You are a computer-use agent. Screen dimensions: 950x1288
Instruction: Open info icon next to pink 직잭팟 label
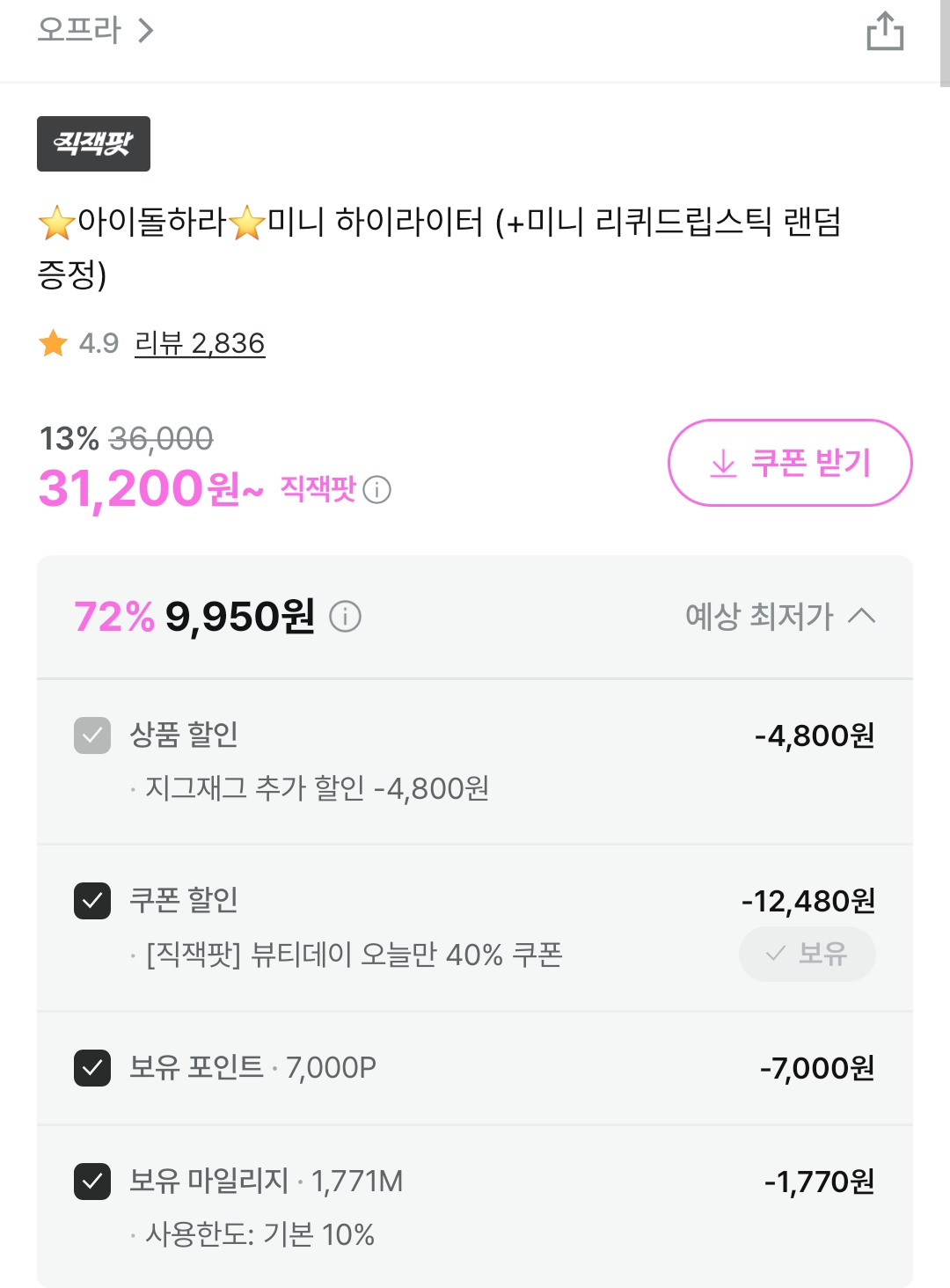click(376, 489)
